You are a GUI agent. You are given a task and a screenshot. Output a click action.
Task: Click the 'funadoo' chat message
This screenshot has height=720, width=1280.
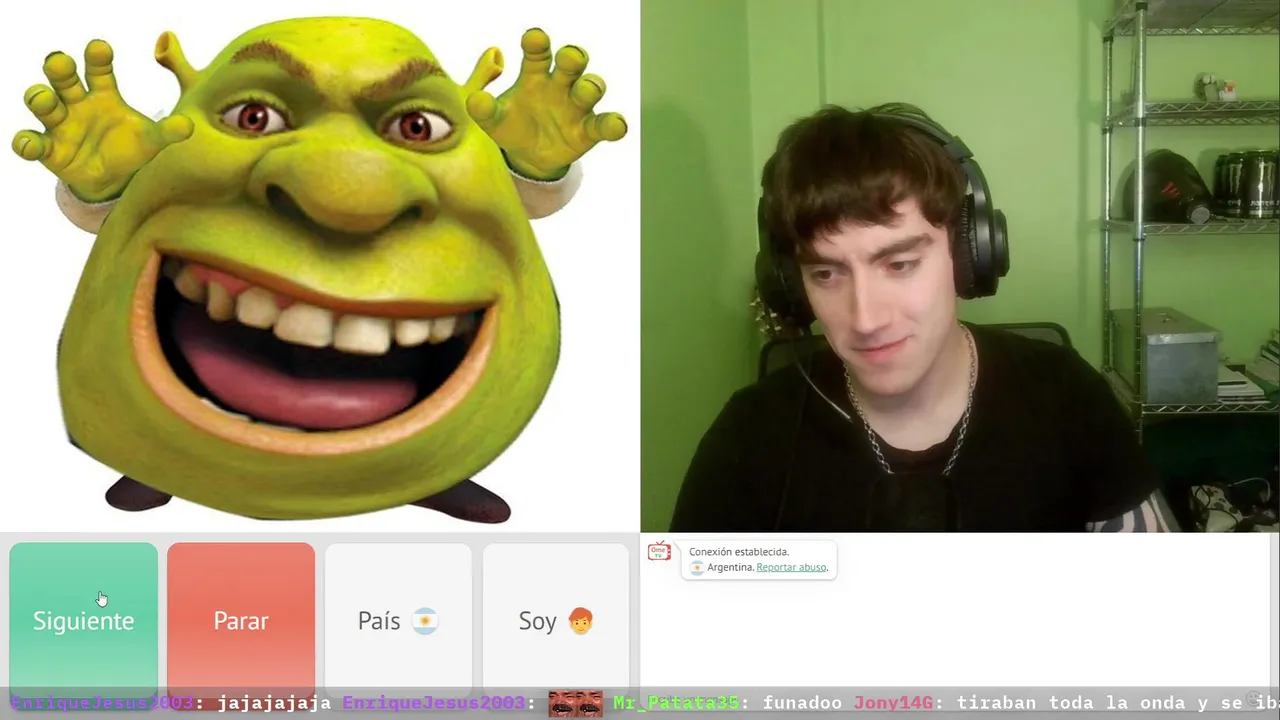click(x=802, y=703)
